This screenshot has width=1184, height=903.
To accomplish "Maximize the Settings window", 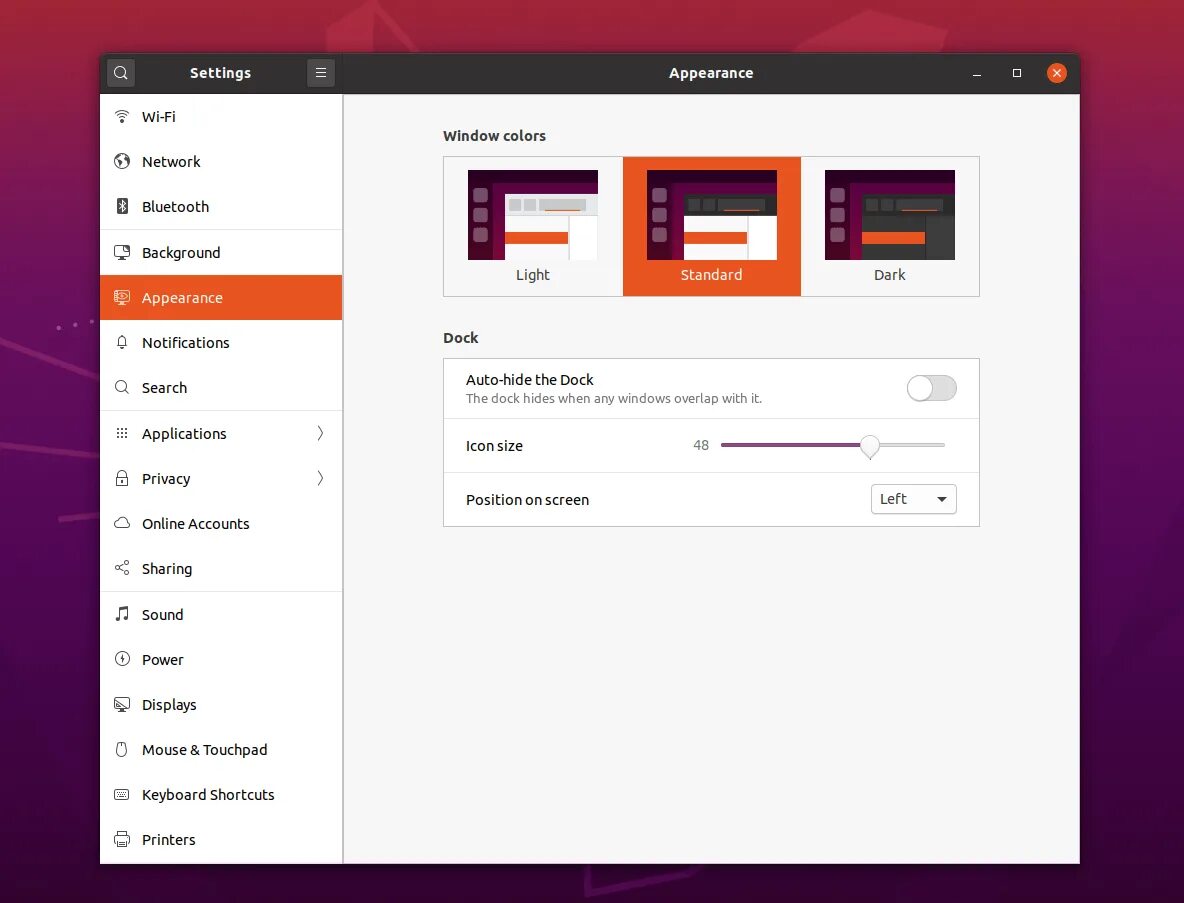I will coord(1016,73).
